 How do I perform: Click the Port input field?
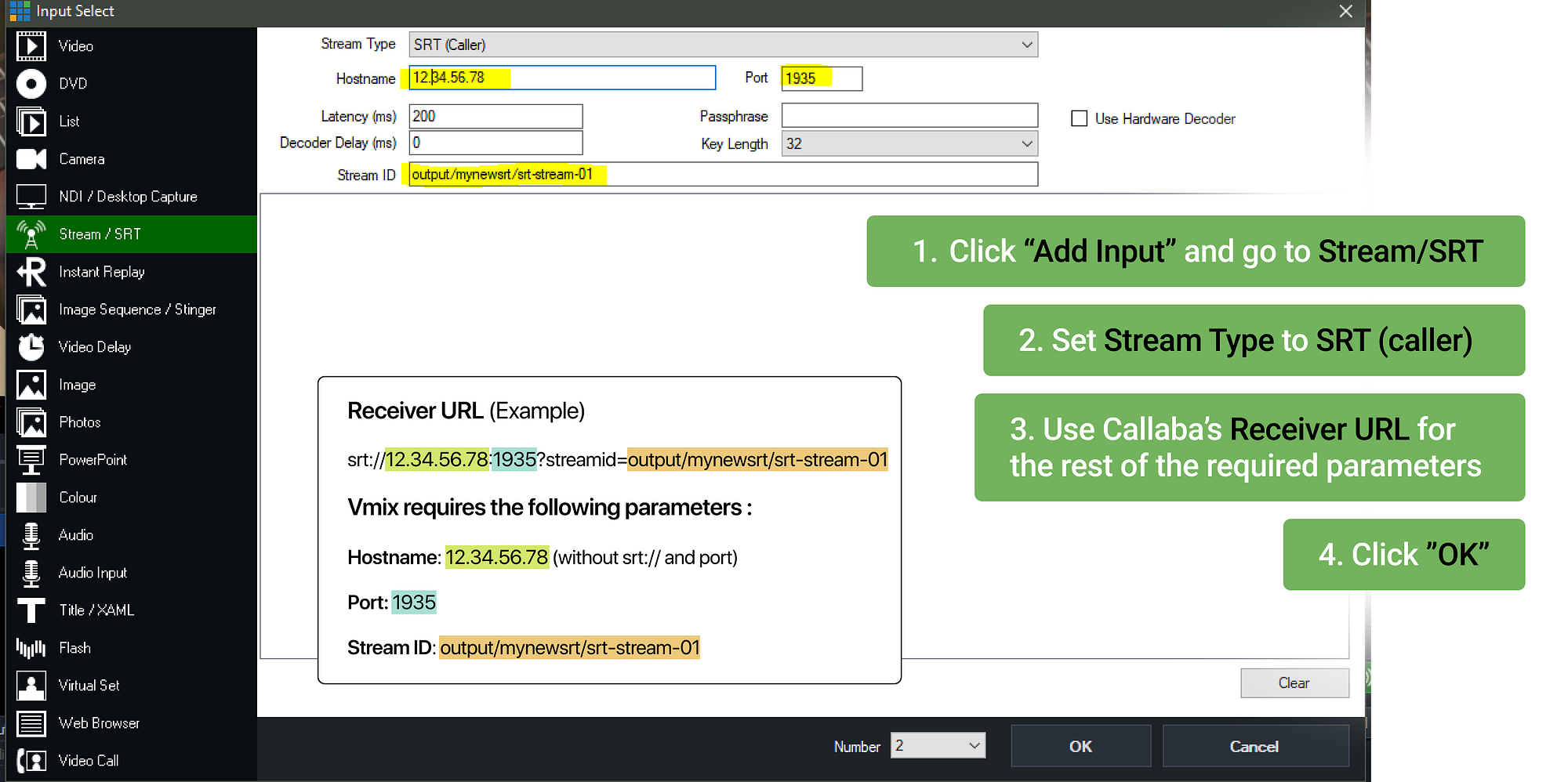(x=822, y=78)
